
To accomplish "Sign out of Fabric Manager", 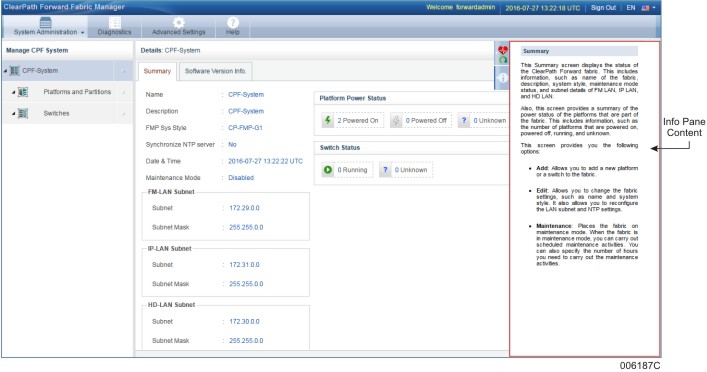I will coord(603,8).
